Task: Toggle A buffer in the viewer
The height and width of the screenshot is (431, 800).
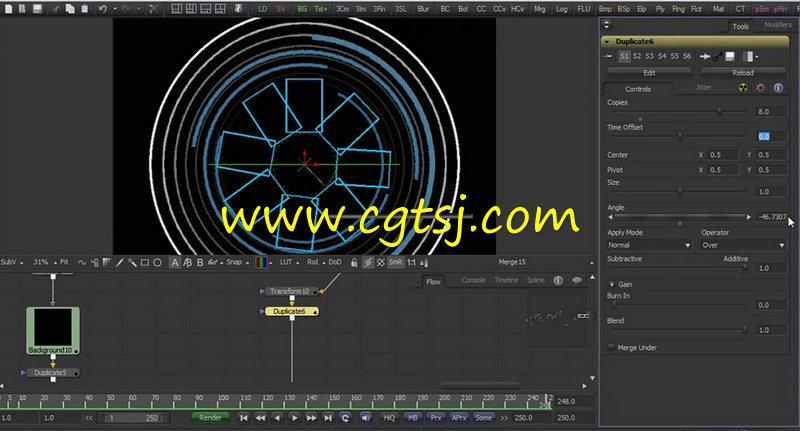Action: point(174,262)
